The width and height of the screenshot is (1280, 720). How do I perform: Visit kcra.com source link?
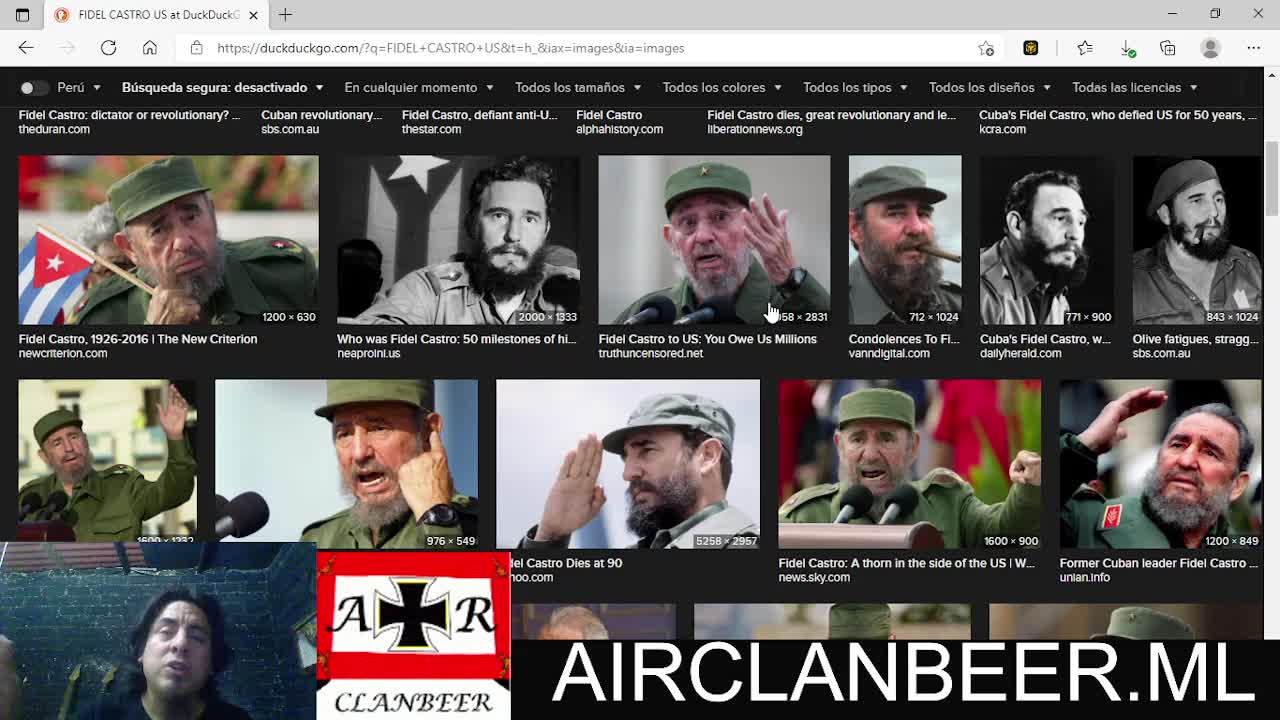(1002, 129)
